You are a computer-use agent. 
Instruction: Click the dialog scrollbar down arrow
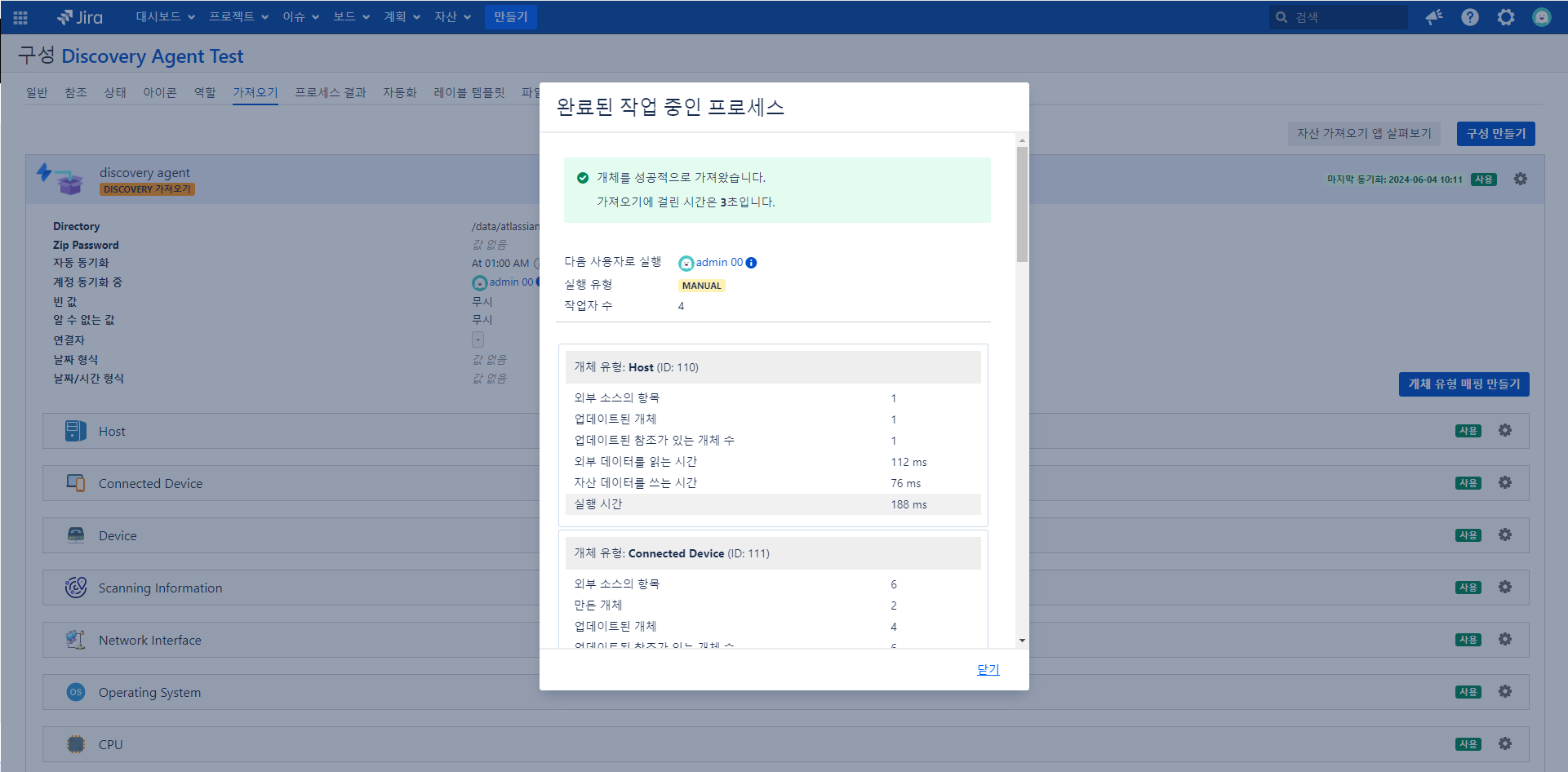(1022, 641)
